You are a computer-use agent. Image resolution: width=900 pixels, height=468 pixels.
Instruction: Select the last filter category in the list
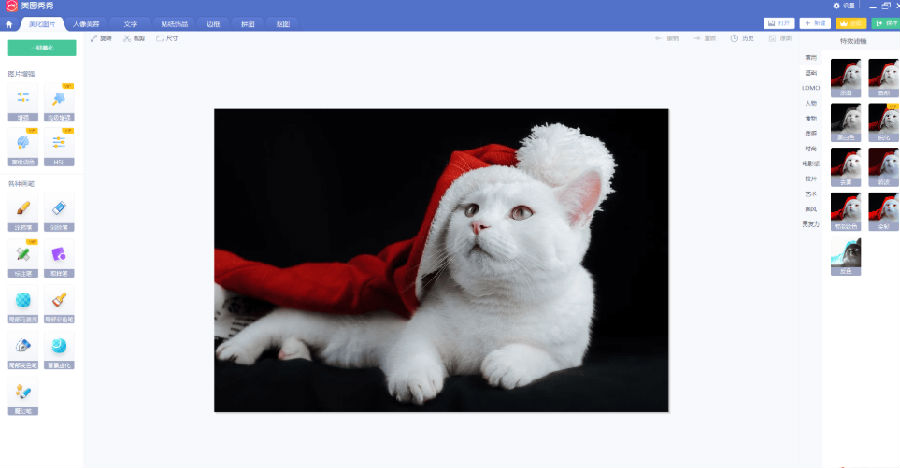pyautogui.click(x=810, y=224)
